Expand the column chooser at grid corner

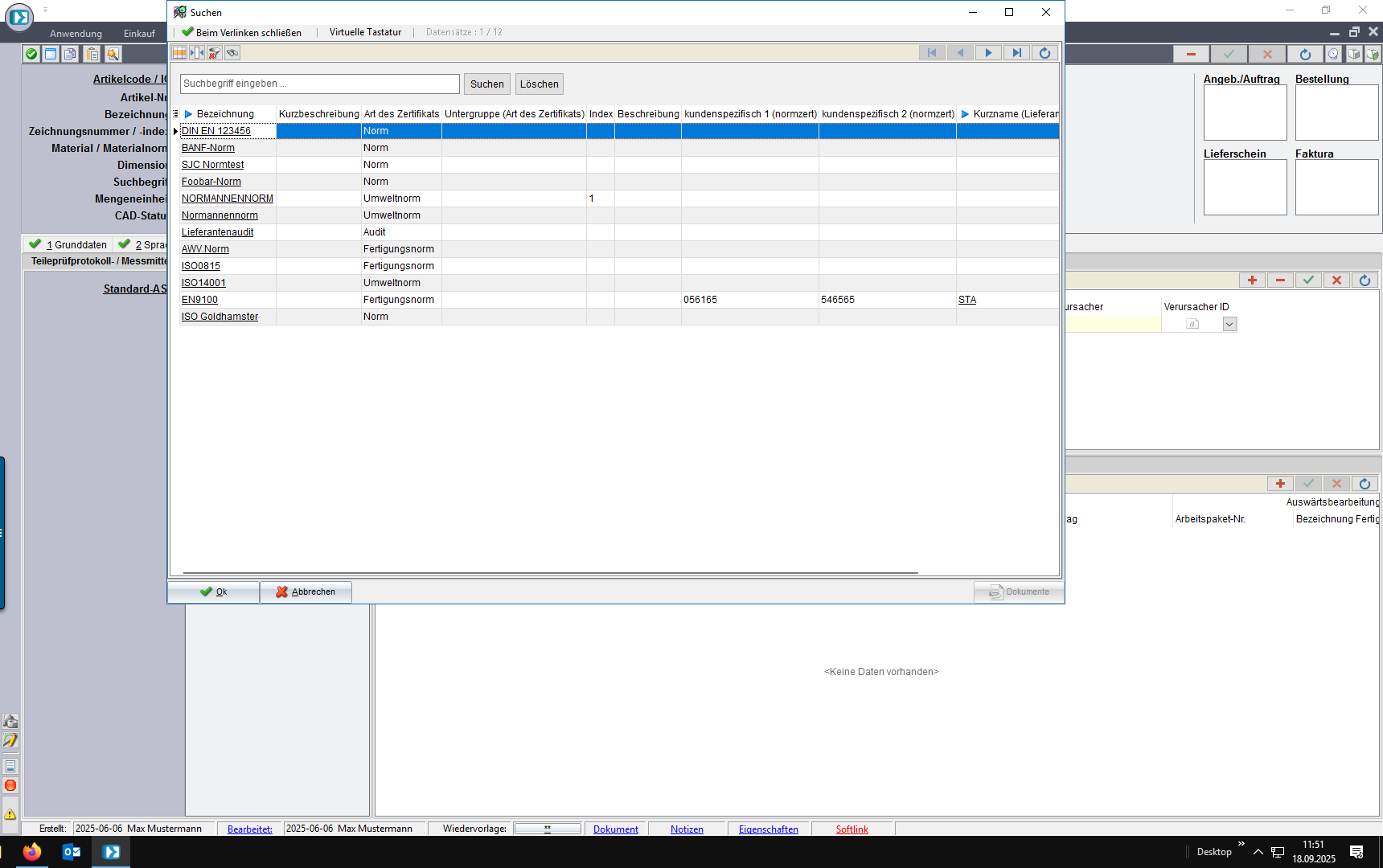coord(175,114)
